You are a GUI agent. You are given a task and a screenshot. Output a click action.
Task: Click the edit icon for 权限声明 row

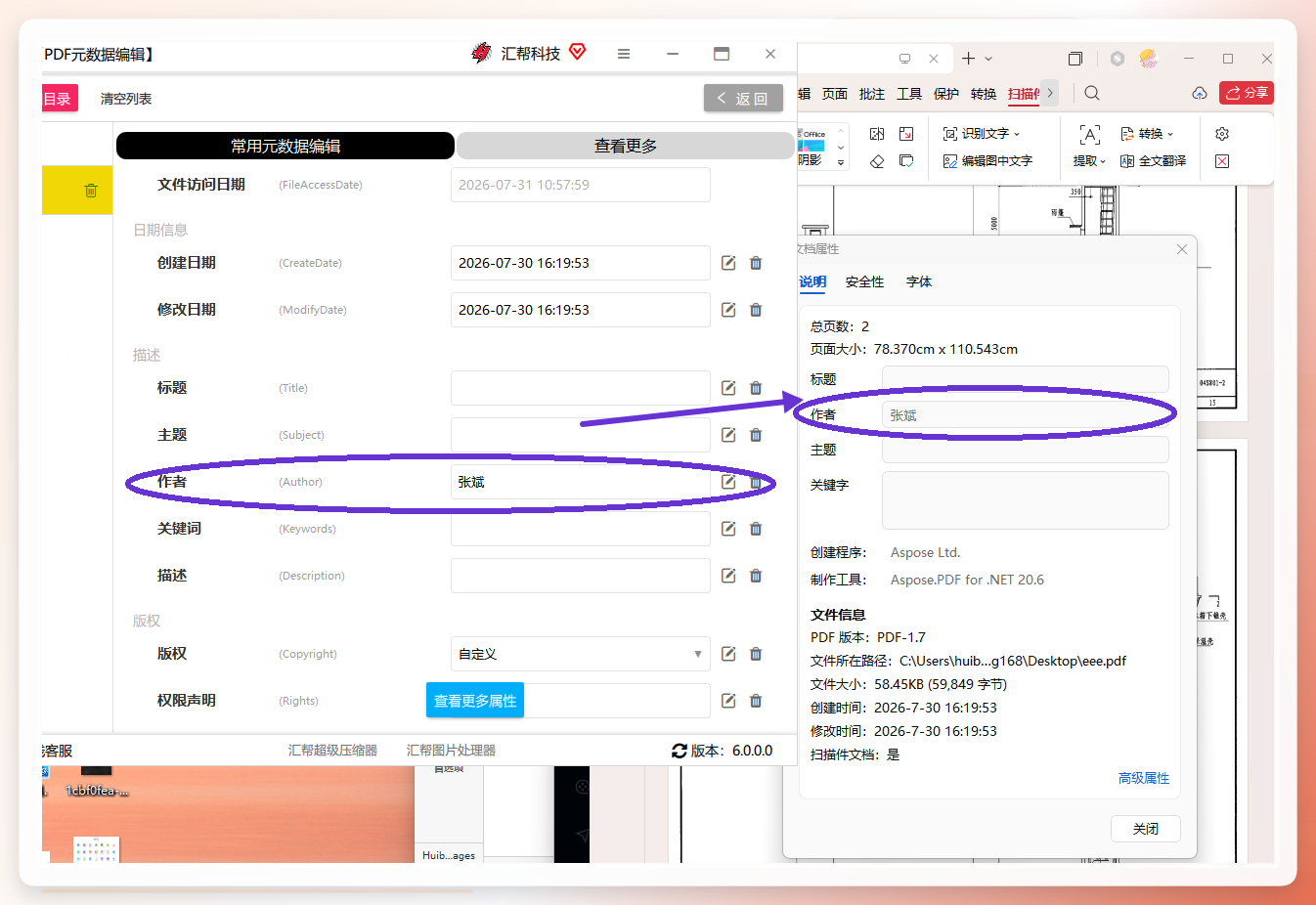click(x=728, y=701)
